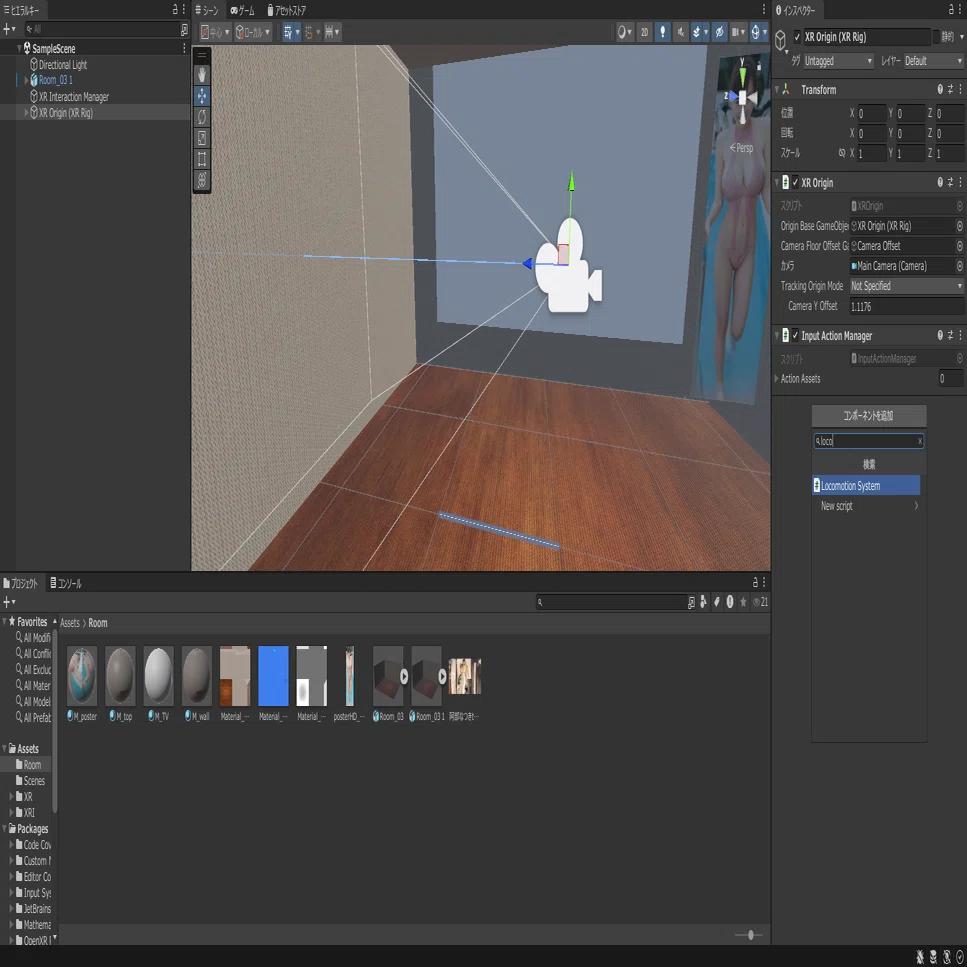Open the アセットストア (Asset Store) tab
The height and width of the screenshot is (967, 967).
(286, 10)
